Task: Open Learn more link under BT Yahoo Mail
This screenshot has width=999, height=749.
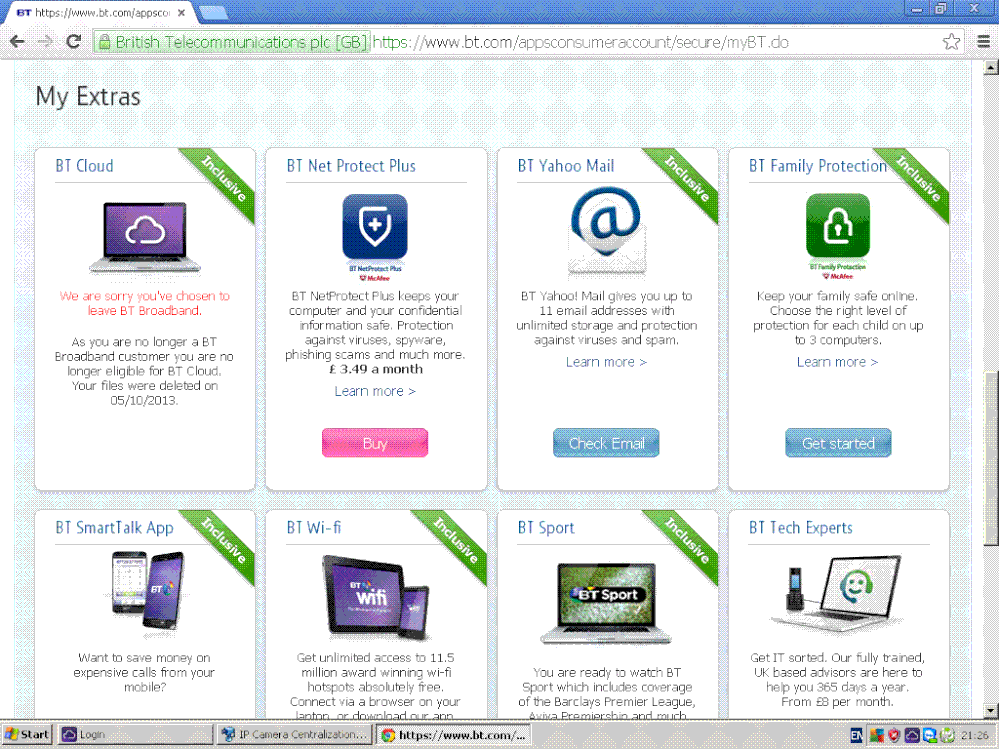Action: click(606, 362)
